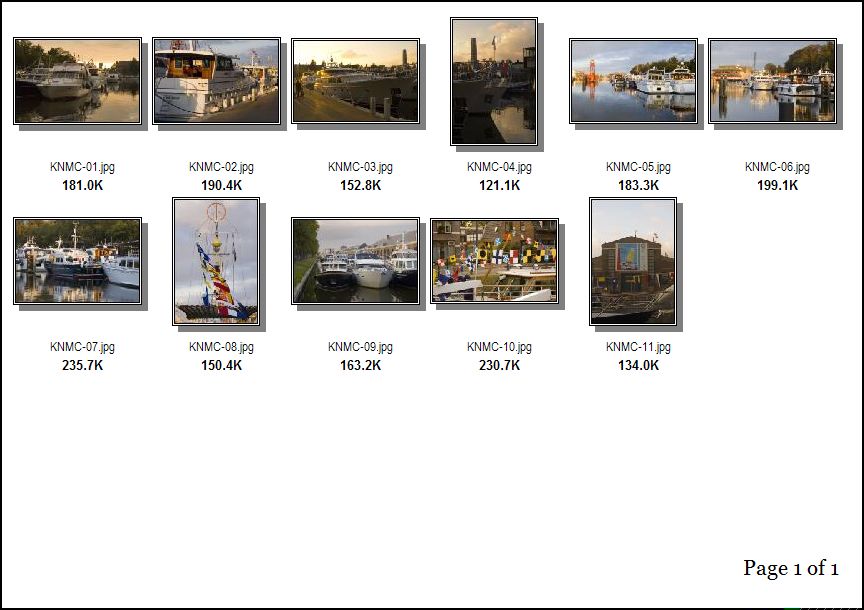Screen dimensions: 864x610
Task: Click the KNMC-04.jpg filename label
Action: click(x=499, y=167)
